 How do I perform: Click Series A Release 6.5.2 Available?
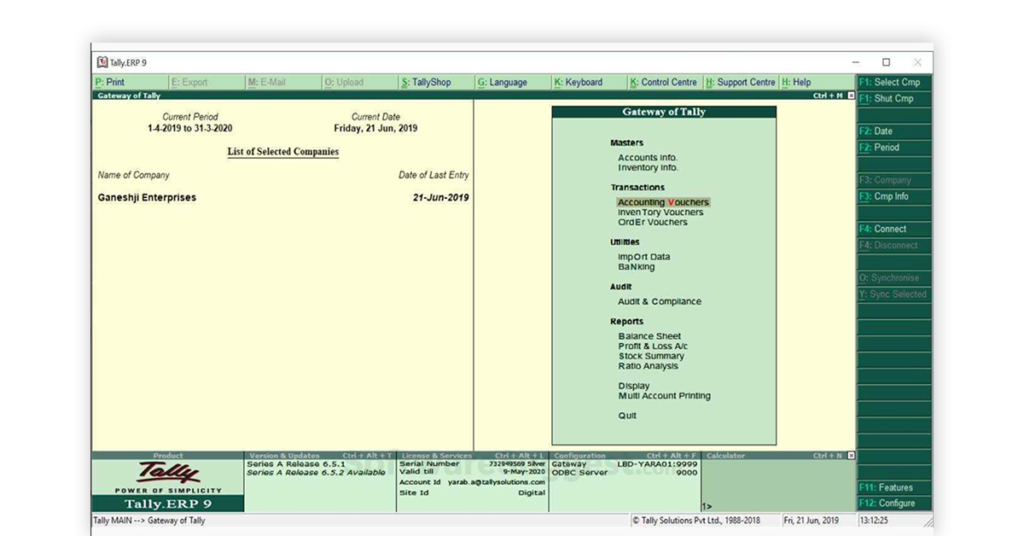[316, 473]
